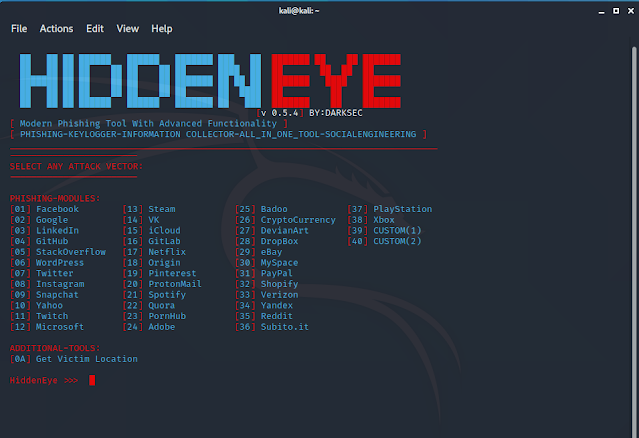Viewport: 639px width, 438px height.
Task: Open the Edit menu
Action: pos(95,29)
